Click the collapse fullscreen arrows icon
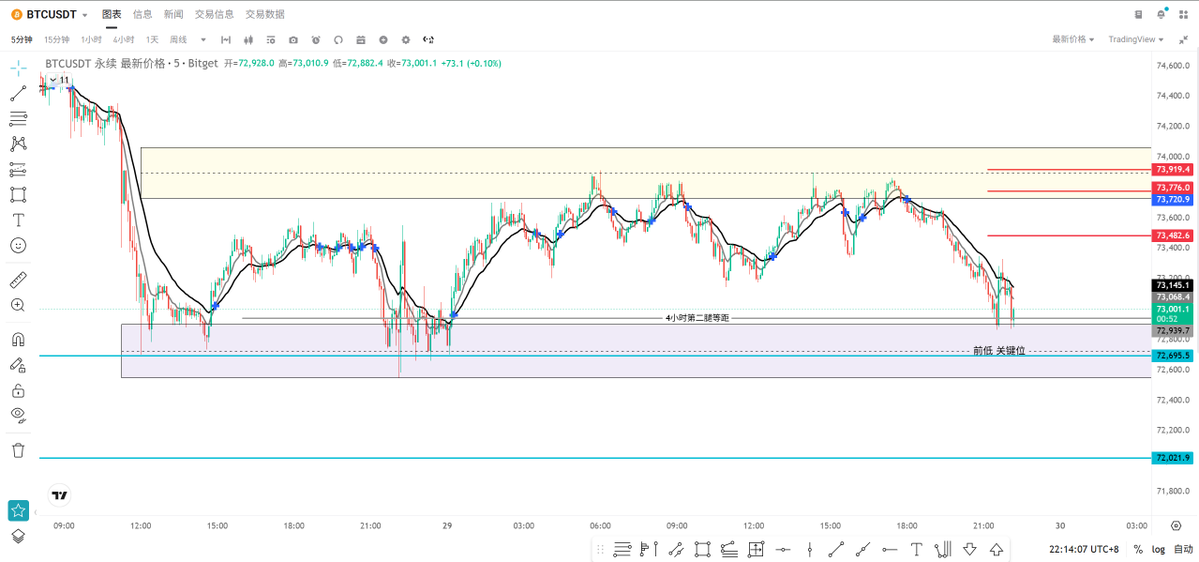 (x=1184, y=40)
